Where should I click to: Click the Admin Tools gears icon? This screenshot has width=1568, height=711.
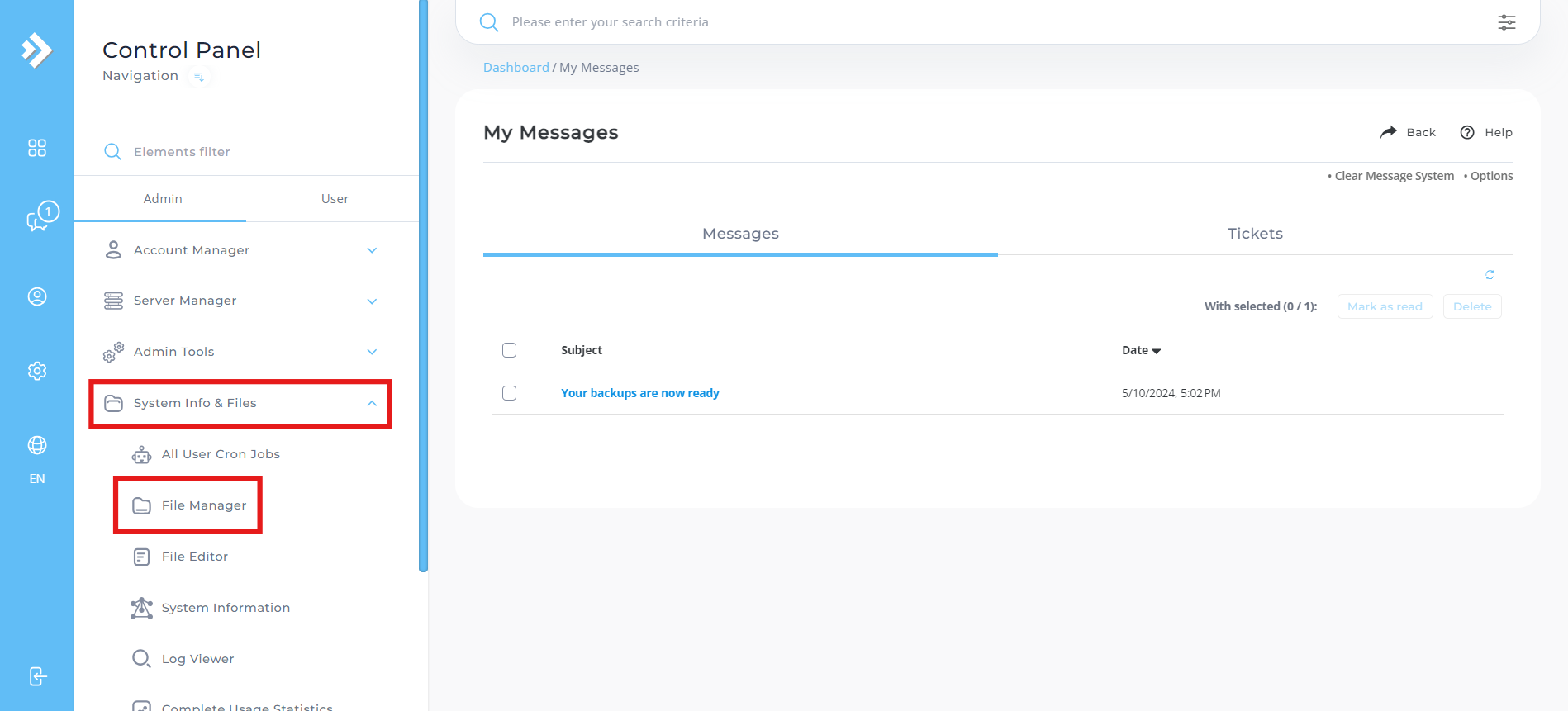[113, 352]
